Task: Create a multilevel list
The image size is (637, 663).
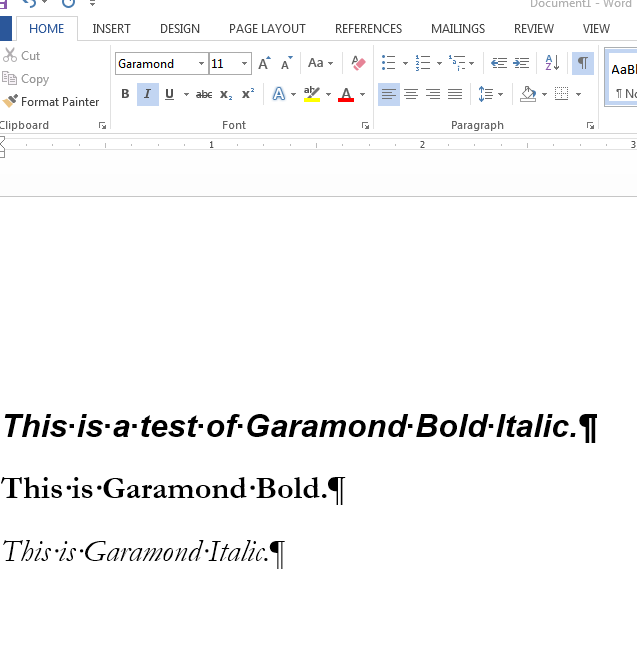Action: coord(457,63)
